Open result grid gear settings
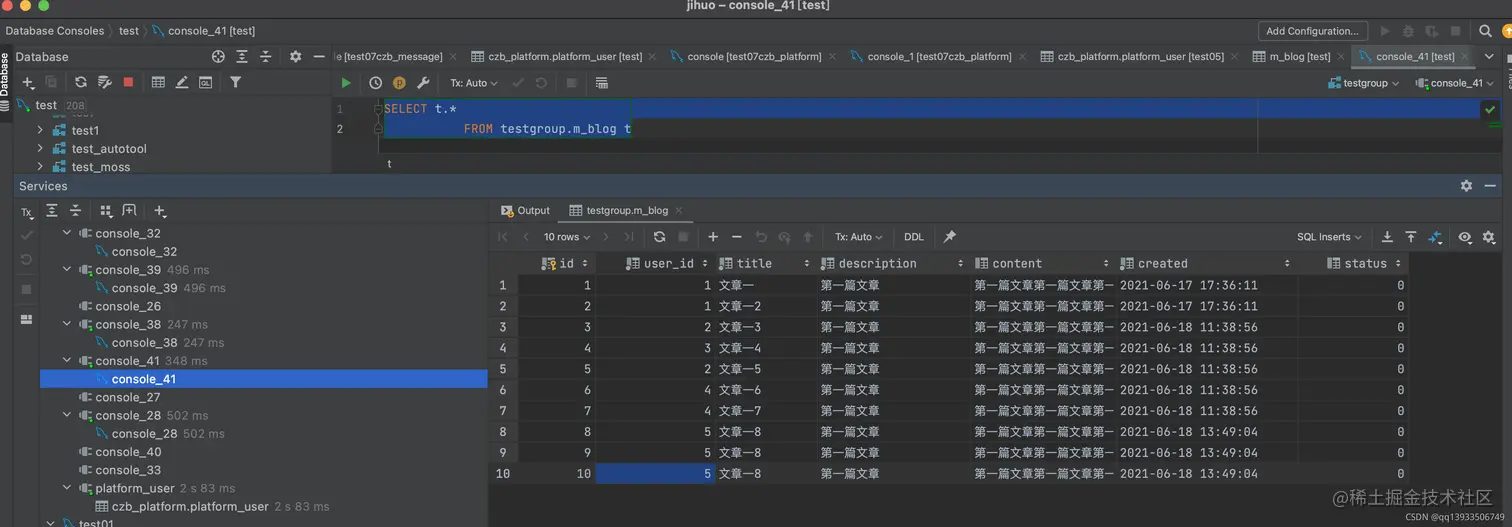 [1489, 237]
